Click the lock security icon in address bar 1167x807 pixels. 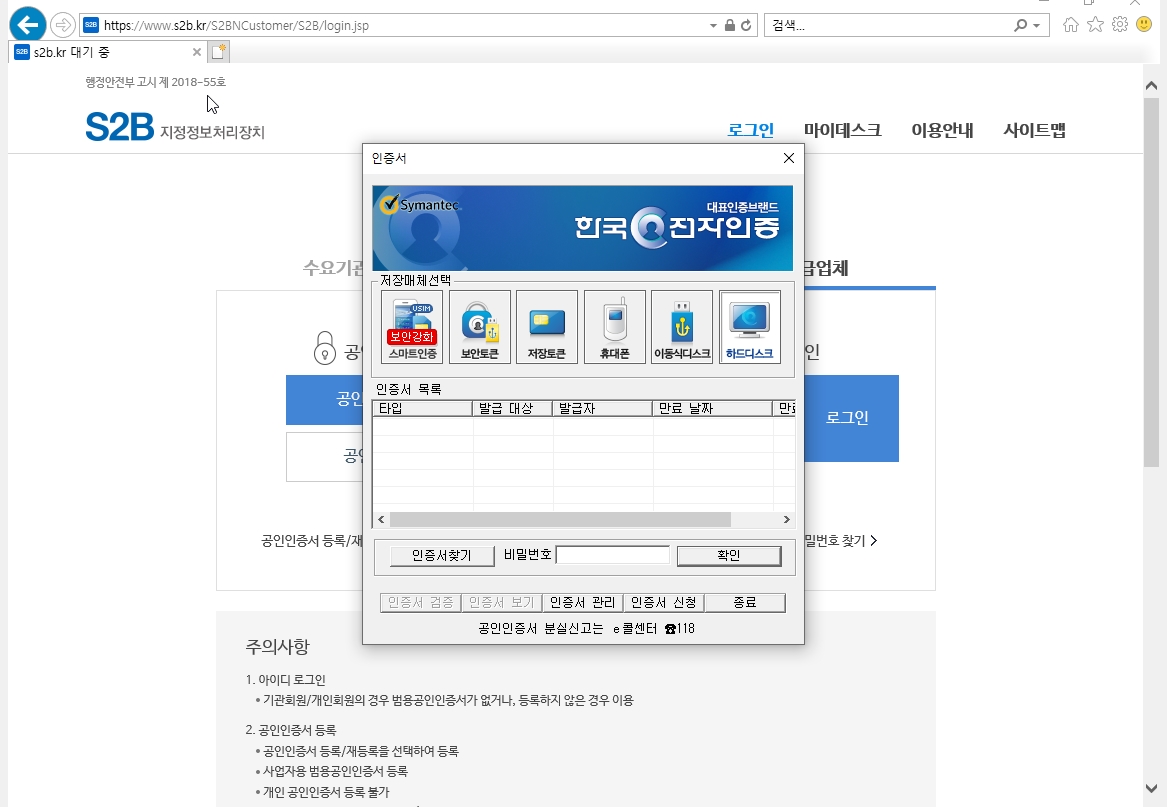(730, 25)
